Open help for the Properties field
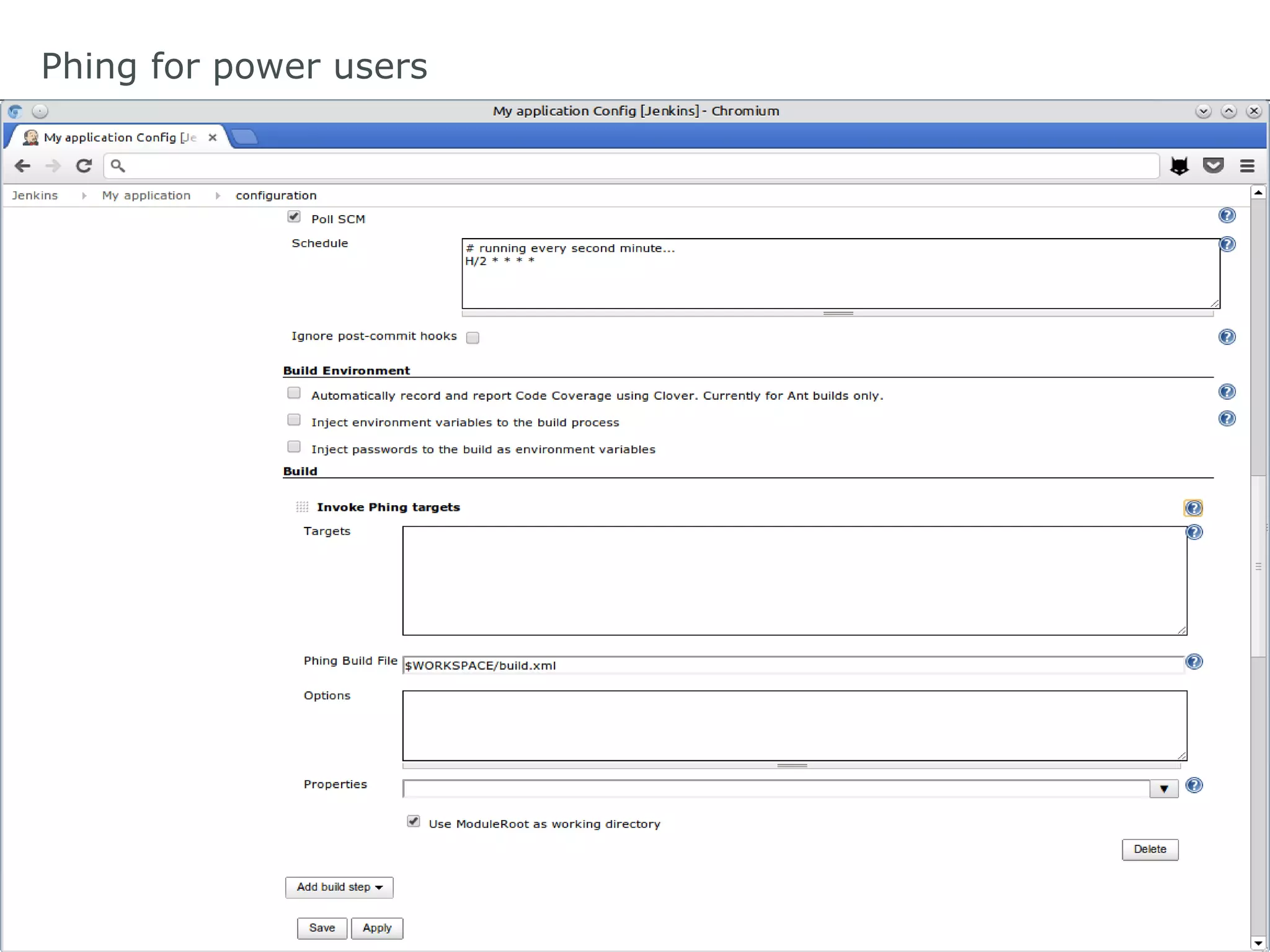The image size is (1270, 952). pyautogui.click(x=1194, y=785)
